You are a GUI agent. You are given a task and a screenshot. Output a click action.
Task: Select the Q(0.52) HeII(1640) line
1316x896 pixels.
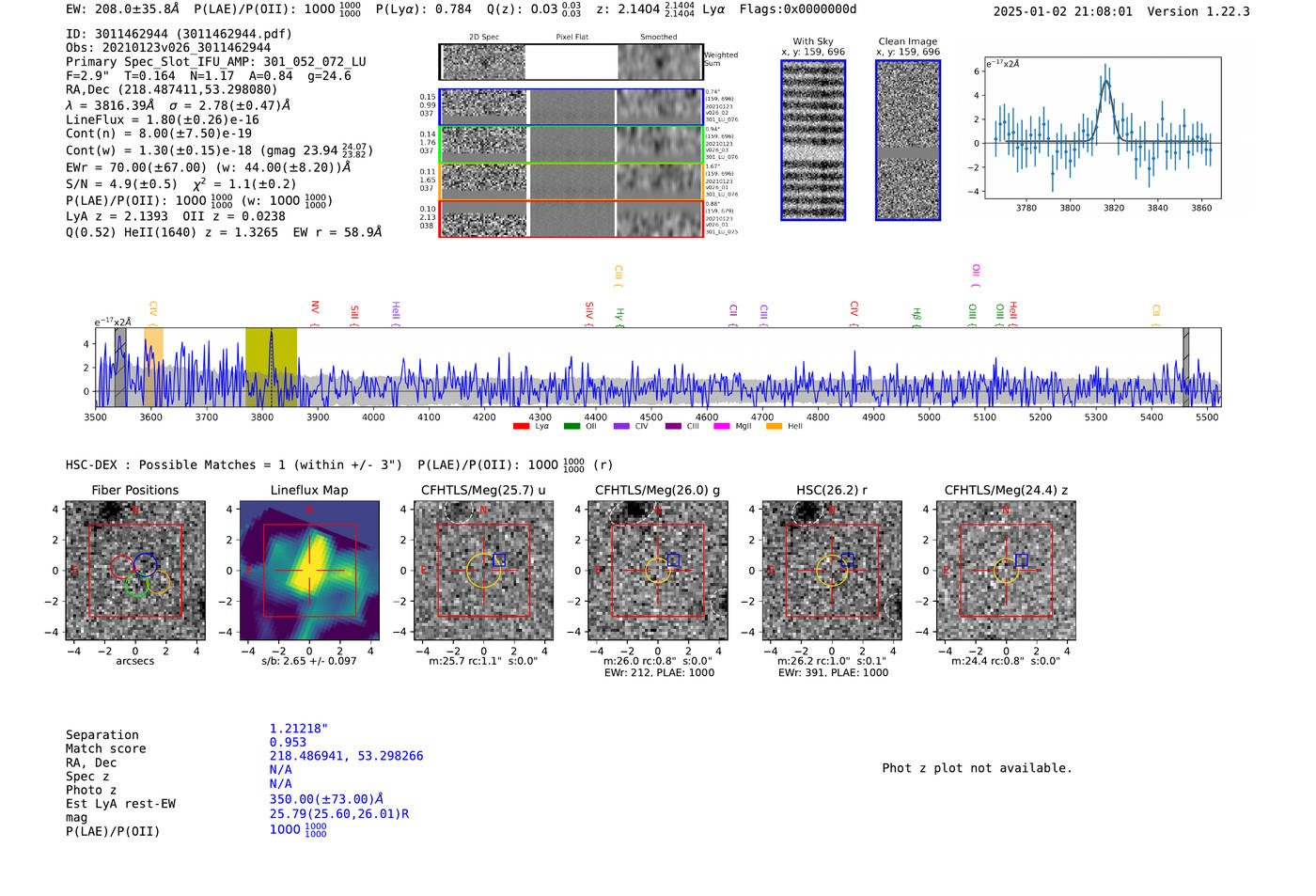coord(224,232)
